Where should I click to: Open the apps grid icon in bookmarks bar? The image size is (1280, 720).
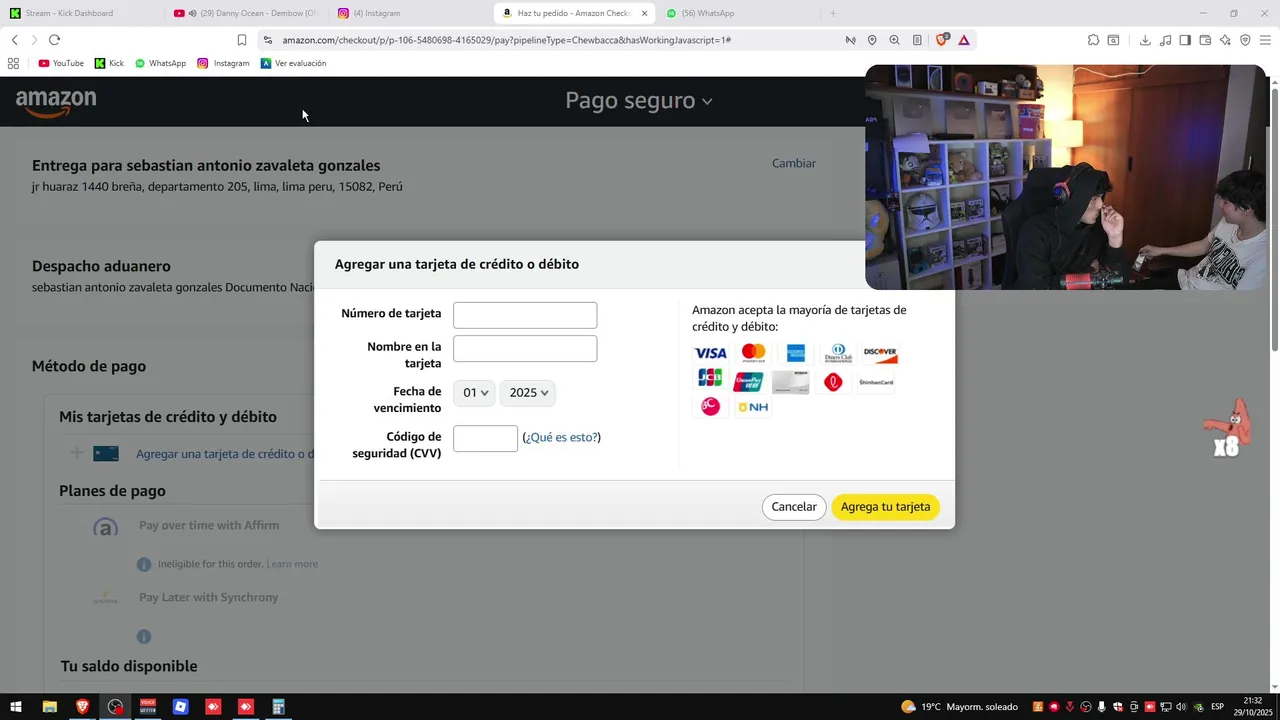click(13, 63)
